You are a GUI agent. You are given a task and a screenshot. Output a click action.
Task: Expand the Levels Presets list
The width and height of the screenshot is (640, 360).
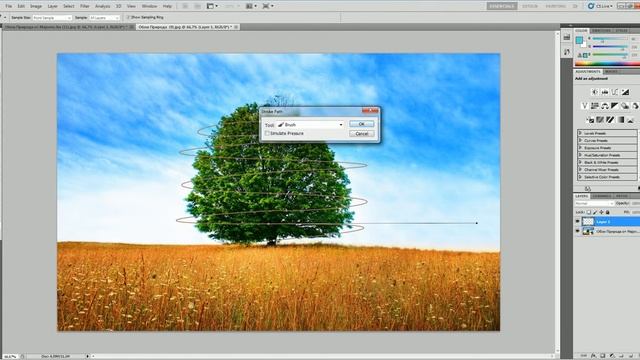(x=580, y=133)
